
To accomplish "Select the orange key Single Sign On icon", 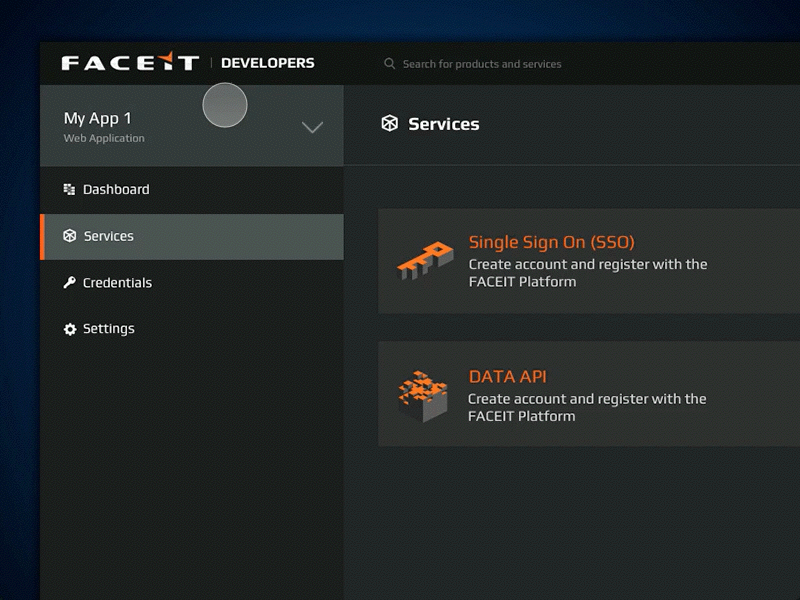I will (424, 261).
